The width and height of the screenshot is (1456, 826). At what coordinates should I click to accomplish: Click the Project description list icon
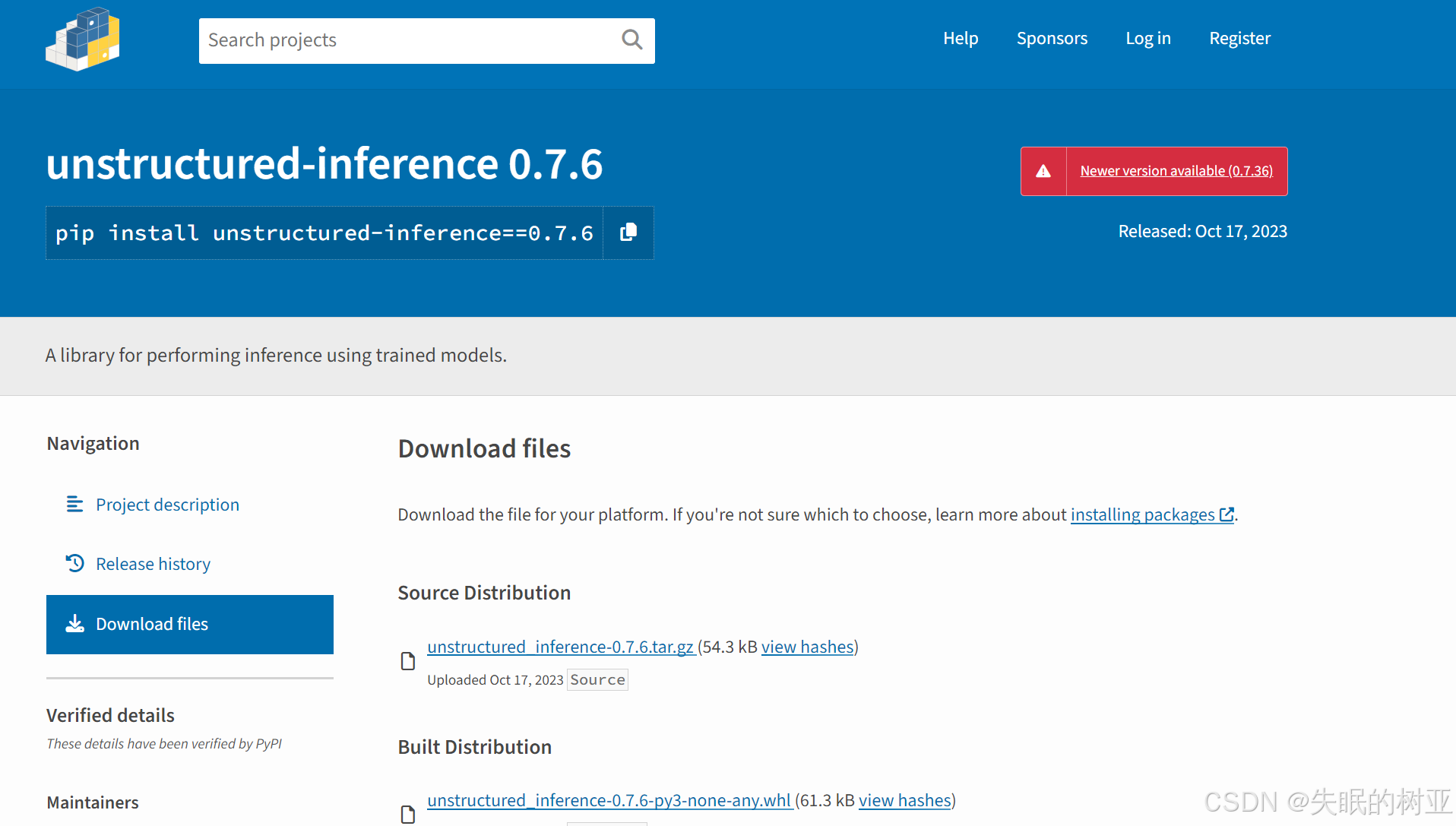pos(74,505)
